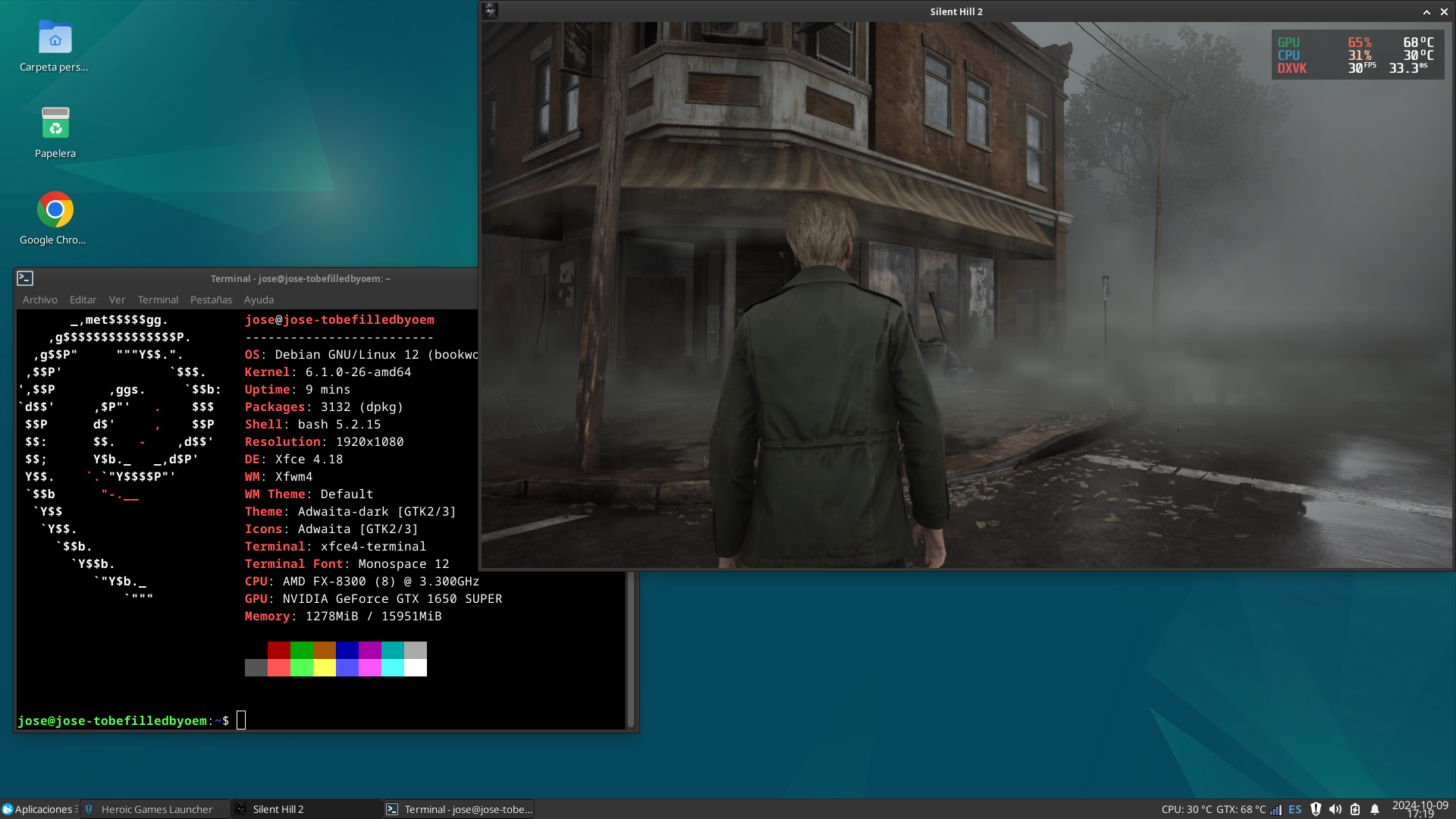Open the Editar menu in Terminal
Screen dimensions: 1456x819
pyautogui.click(x=83, y=300)
